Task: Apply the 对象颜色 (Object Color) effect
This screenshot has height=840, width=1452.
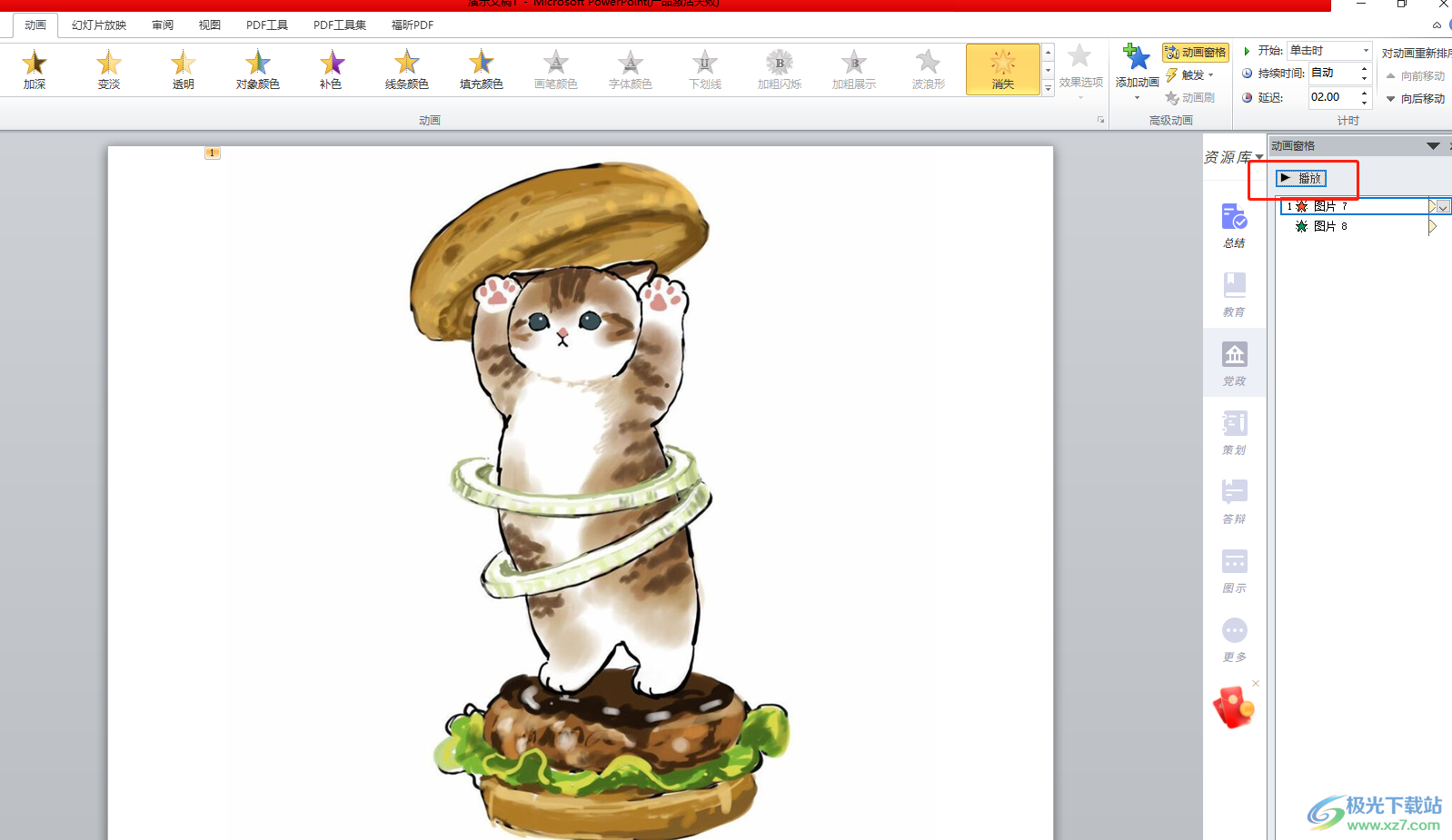Action: (x=258, y=70)
